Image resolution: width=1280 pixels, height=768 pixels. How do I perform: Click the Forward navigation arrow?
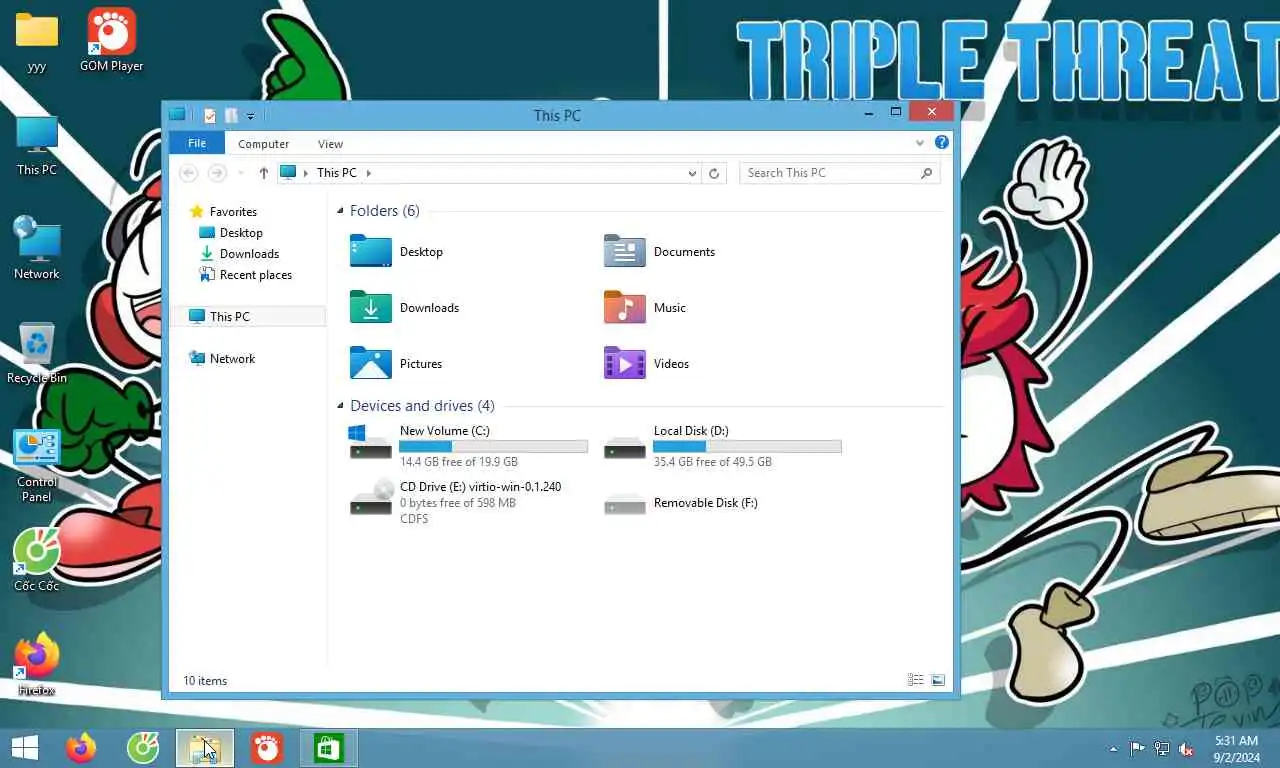(x=217, y=173)
